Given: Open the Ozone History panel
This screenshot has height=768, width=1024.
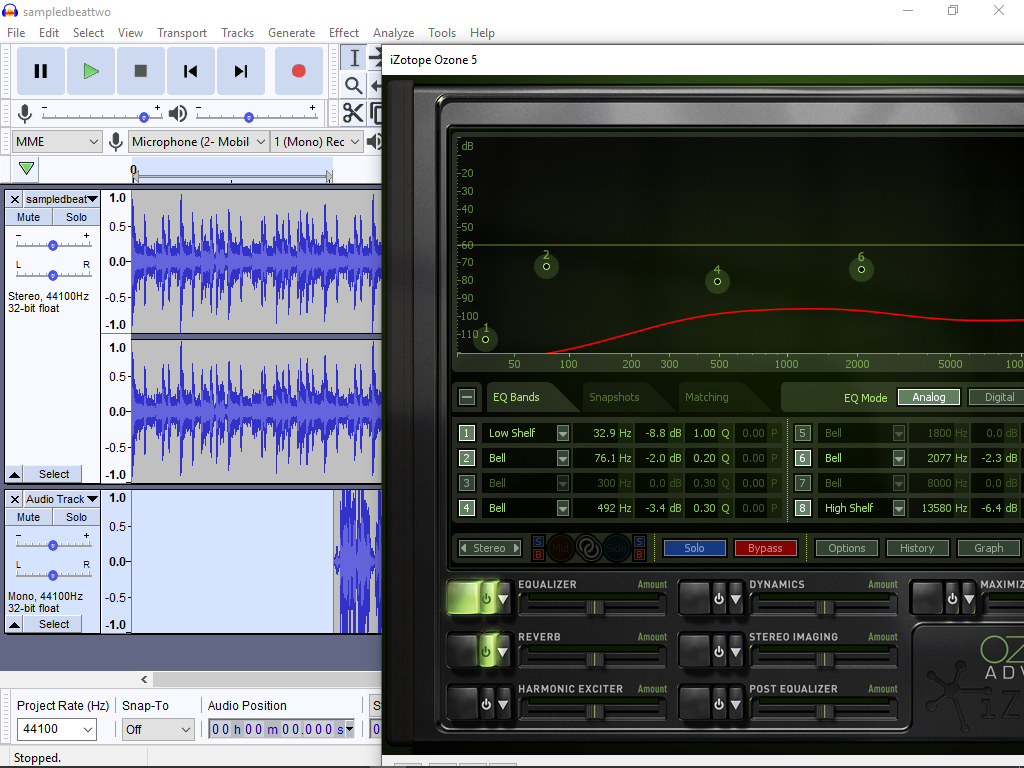Looking at the screenshot, I should [x=917, y=548].
